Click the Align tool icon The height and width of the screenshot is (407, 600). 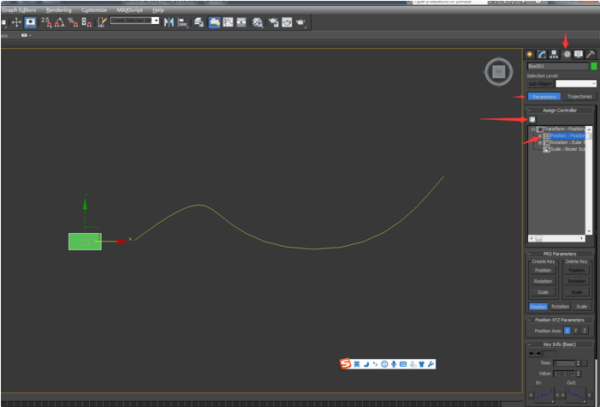point(183,23)
